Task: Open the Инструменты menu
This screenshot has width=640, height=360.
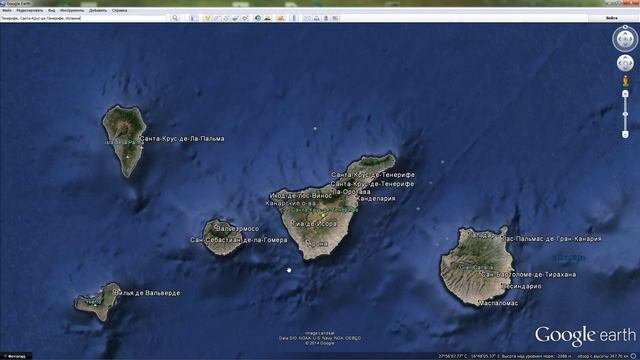Action: click(x=72, y=10)
